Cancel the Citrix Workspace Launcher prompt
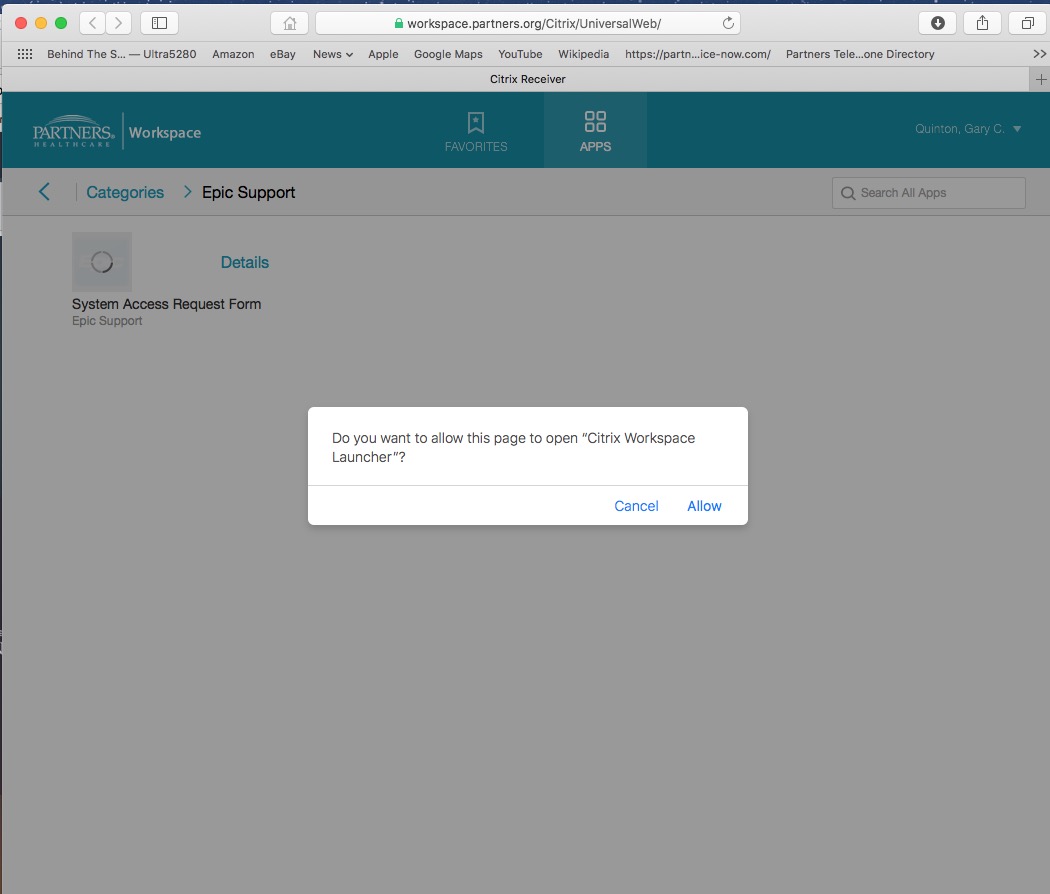Screen dimensions: 1050x894 636,506
